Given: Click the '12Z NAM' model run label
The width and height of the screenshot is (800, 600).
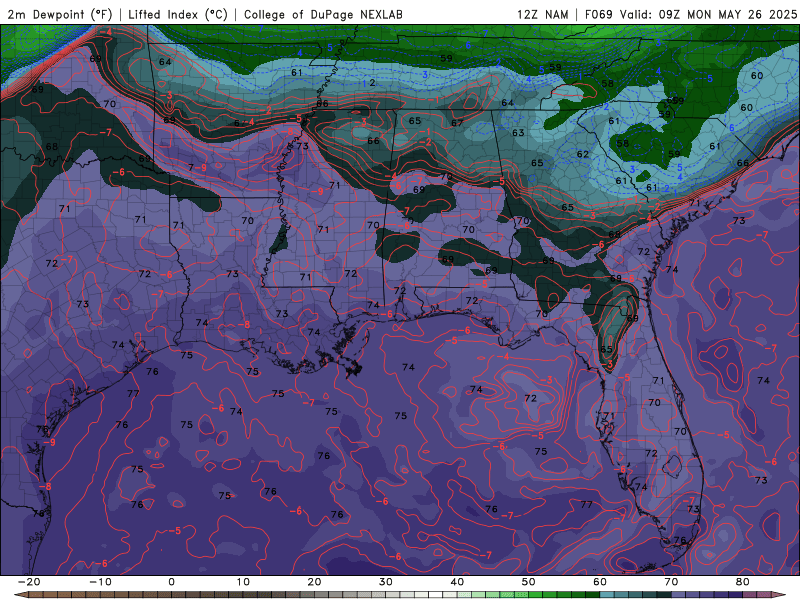Looking at the screenshot, I should [x=542, y=14].
